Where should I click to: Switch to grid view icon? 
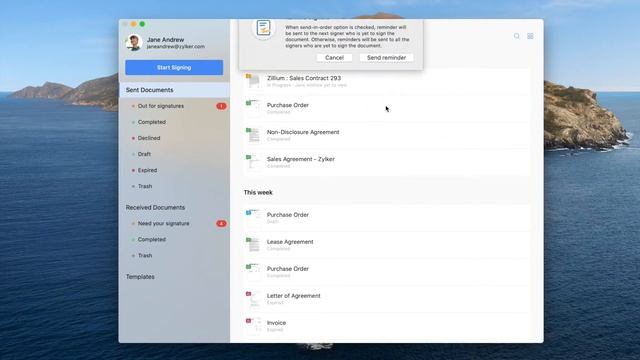tap(530, 36)
